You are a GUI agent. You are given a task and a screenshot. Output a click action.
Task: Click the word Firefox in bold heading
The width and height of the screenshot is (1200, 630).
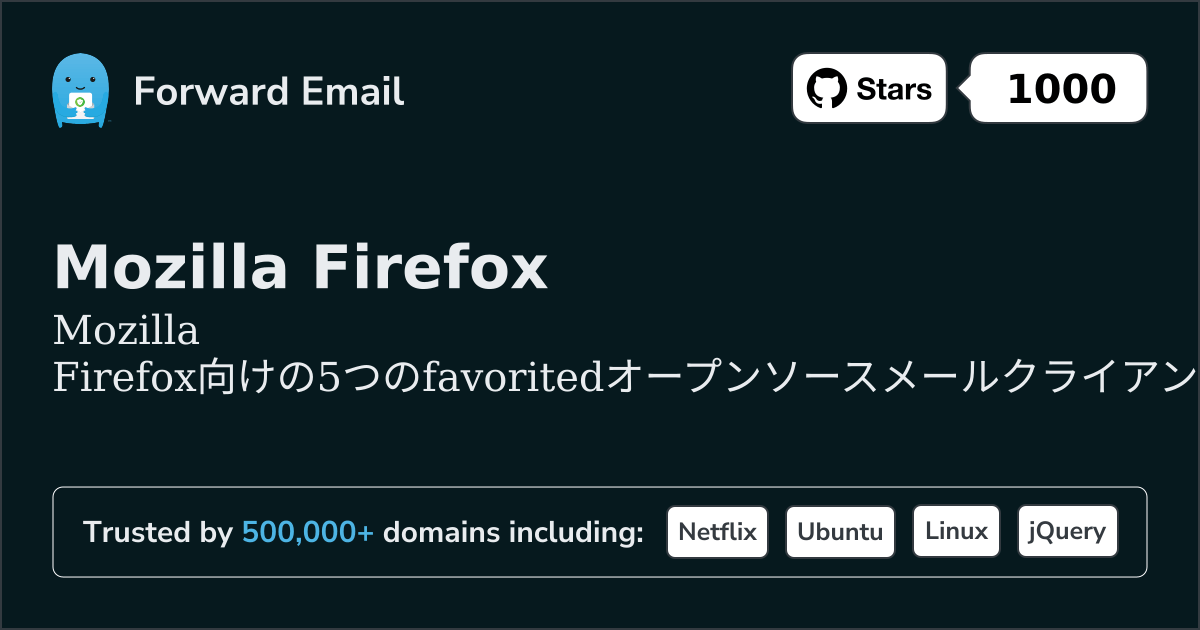pos(431,267)
